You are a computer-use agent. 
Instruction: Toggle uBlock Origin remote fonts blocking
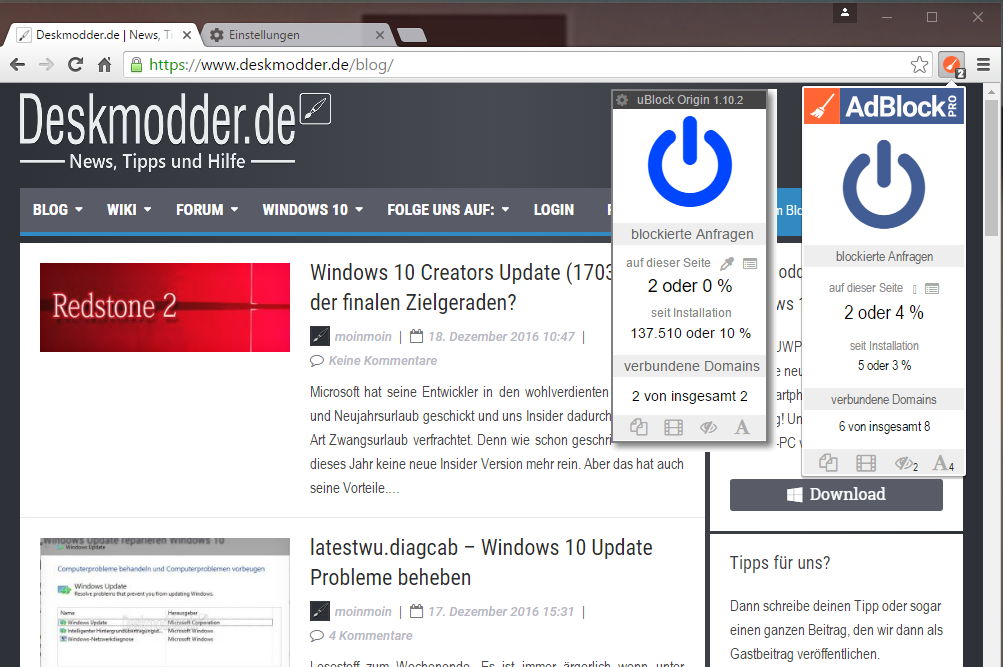click(742, 427)
